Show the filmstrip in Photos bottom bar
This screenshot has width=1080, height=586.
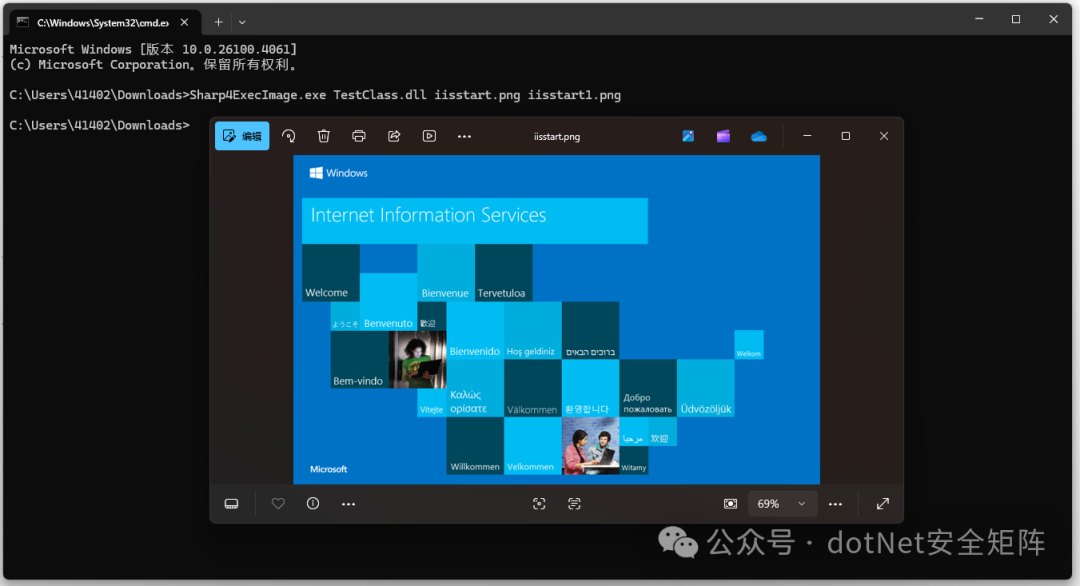coord(231,504)
